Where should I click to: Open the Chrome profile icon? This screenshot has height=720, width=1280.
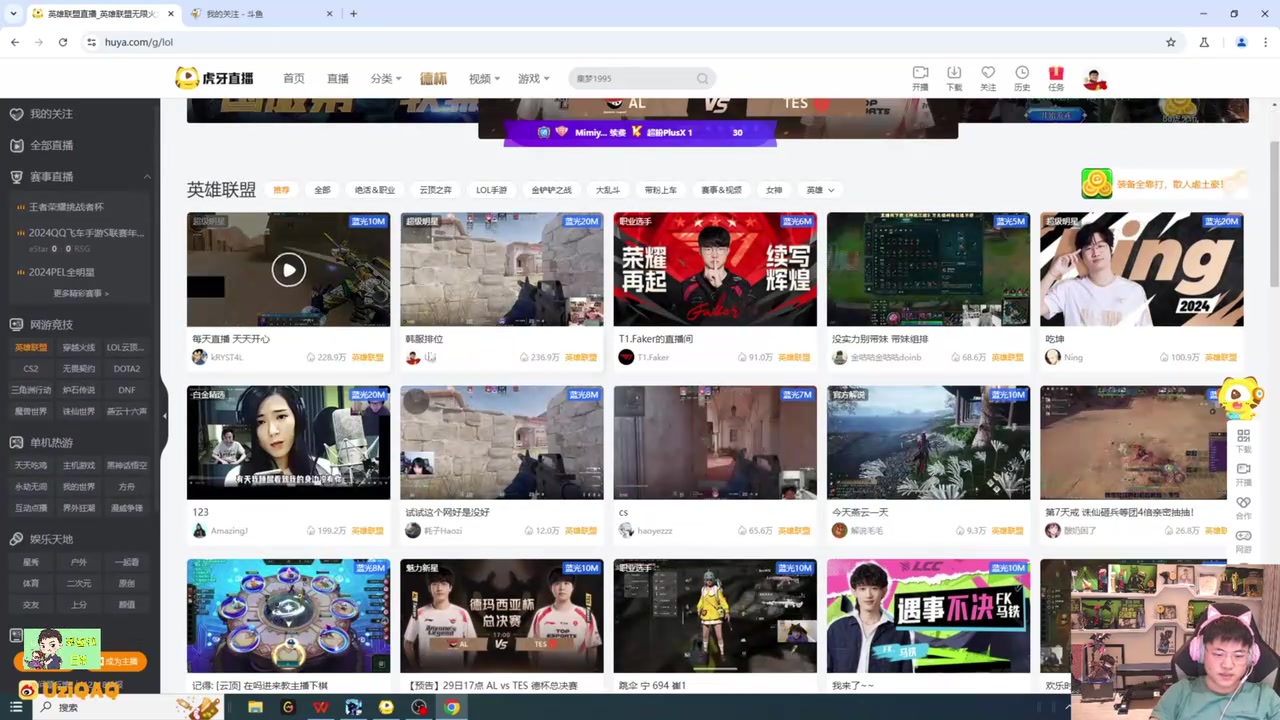tap(1241, 42)
